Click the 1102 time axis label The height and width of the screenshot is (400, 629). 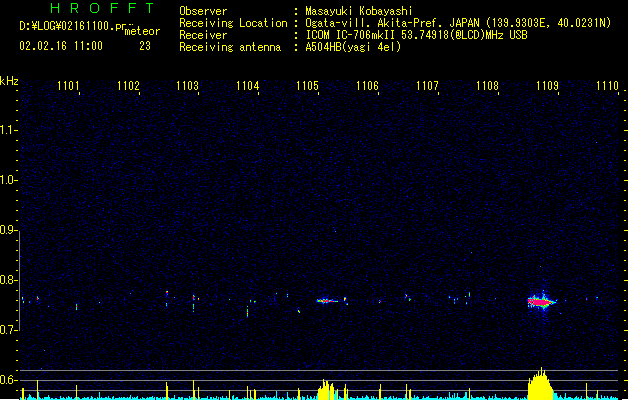point(128,85)
